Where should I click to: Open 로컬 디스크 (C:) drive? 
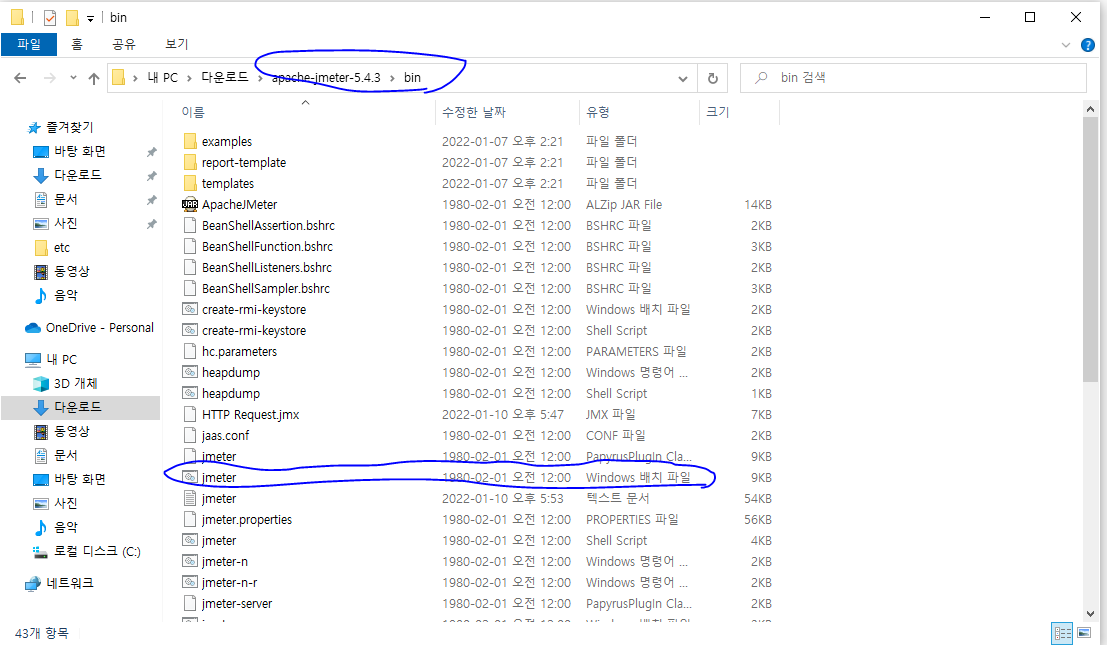97,552
